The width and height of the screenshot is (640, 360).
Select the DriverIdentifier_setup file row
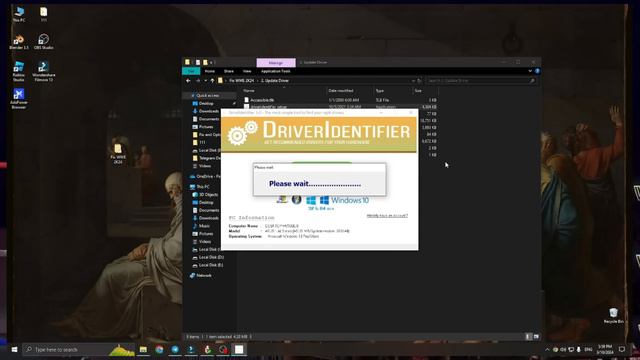pos(340,107)
